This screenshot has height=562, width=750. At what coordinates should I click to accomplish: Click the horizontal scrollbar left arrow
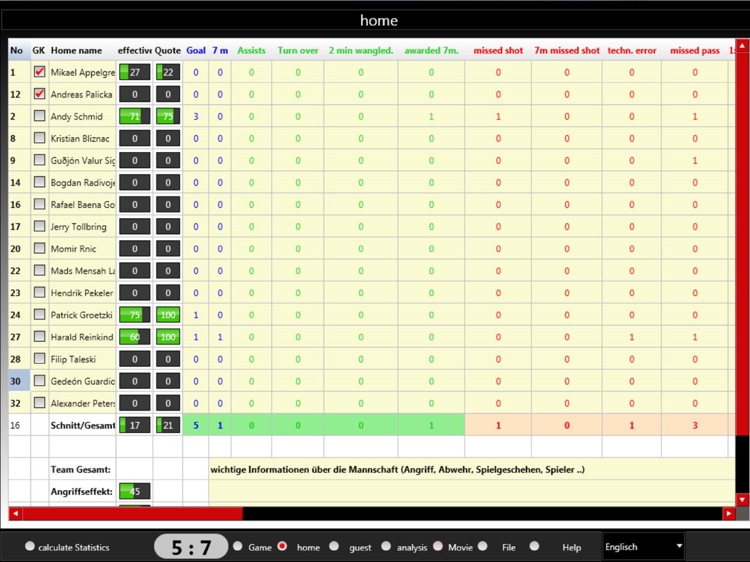(15, 514)
